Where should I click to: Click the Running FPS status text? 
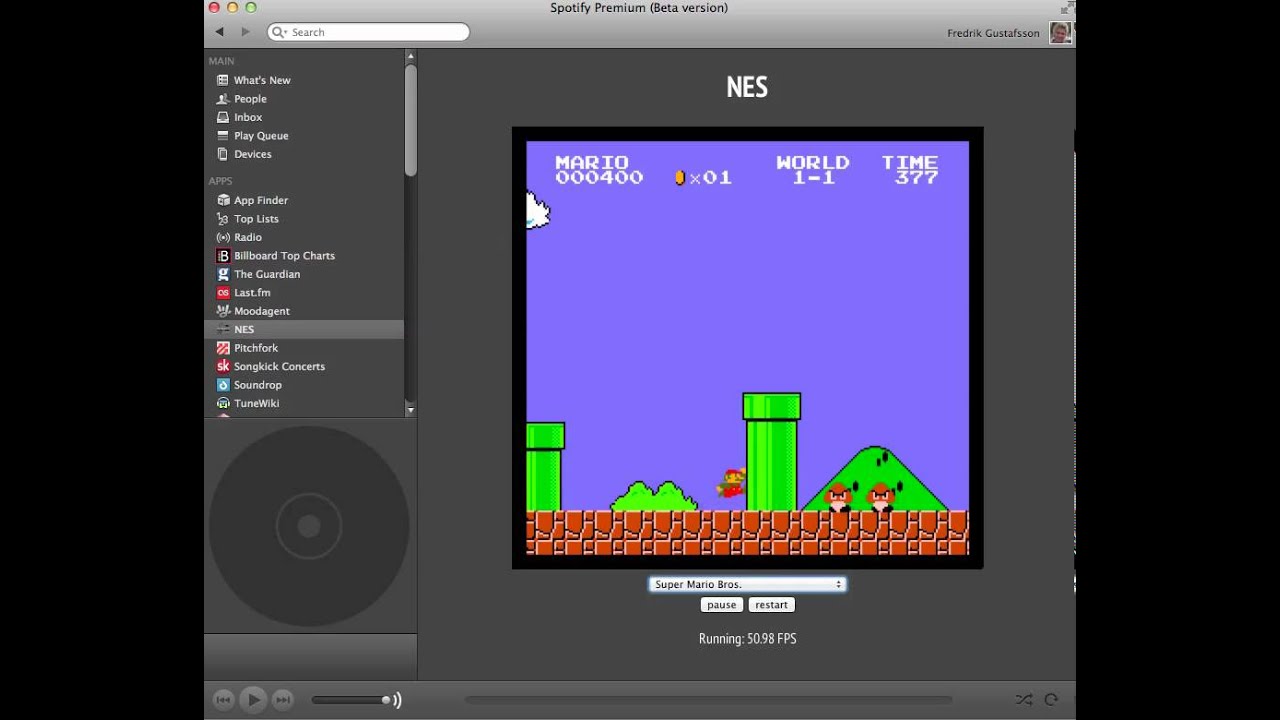(747, 638)
